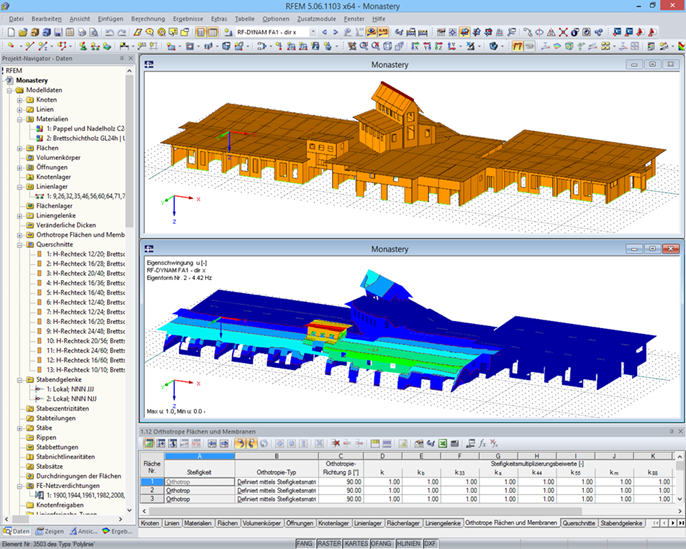The width and height of the screenshot is (686, 549).
Task: Click the New file icon
Action: (x=11, y=32)
